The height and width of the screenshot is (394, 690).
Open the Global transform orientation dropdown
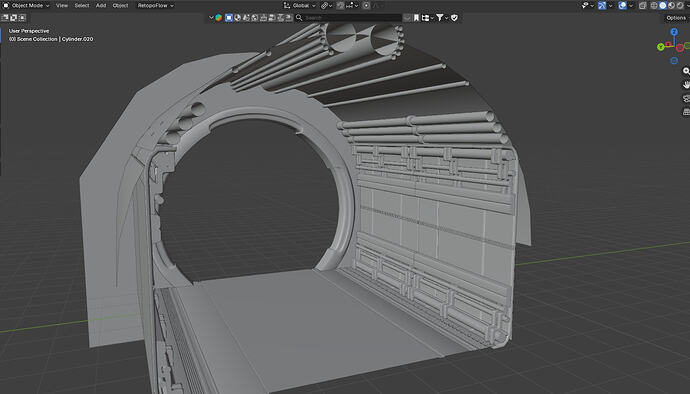pyautogui.click(x=300, y=6)
